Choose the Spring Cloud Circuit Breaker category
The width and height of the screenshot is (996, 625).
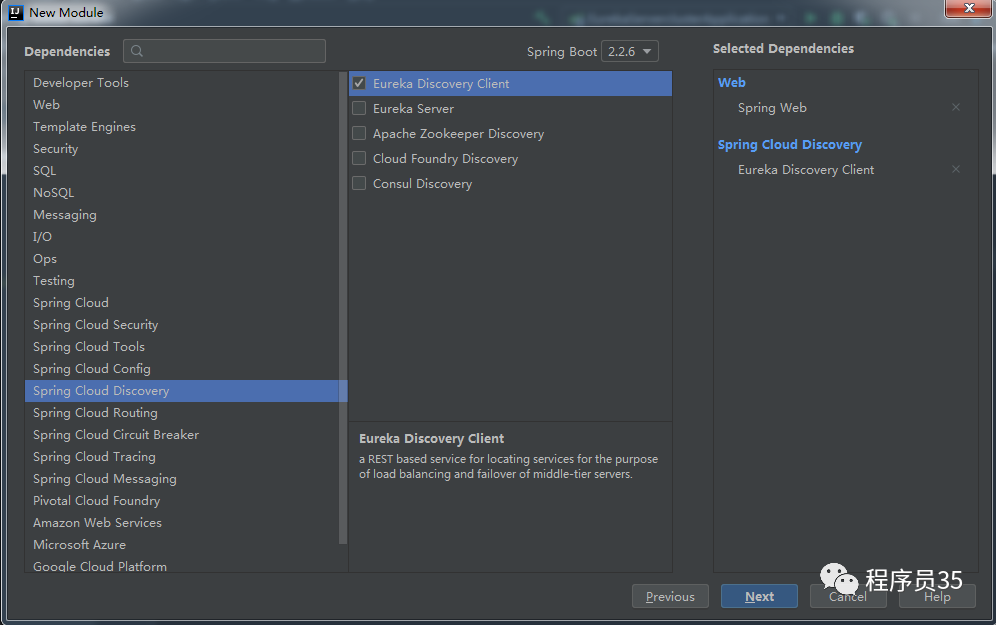pos(182,435)
